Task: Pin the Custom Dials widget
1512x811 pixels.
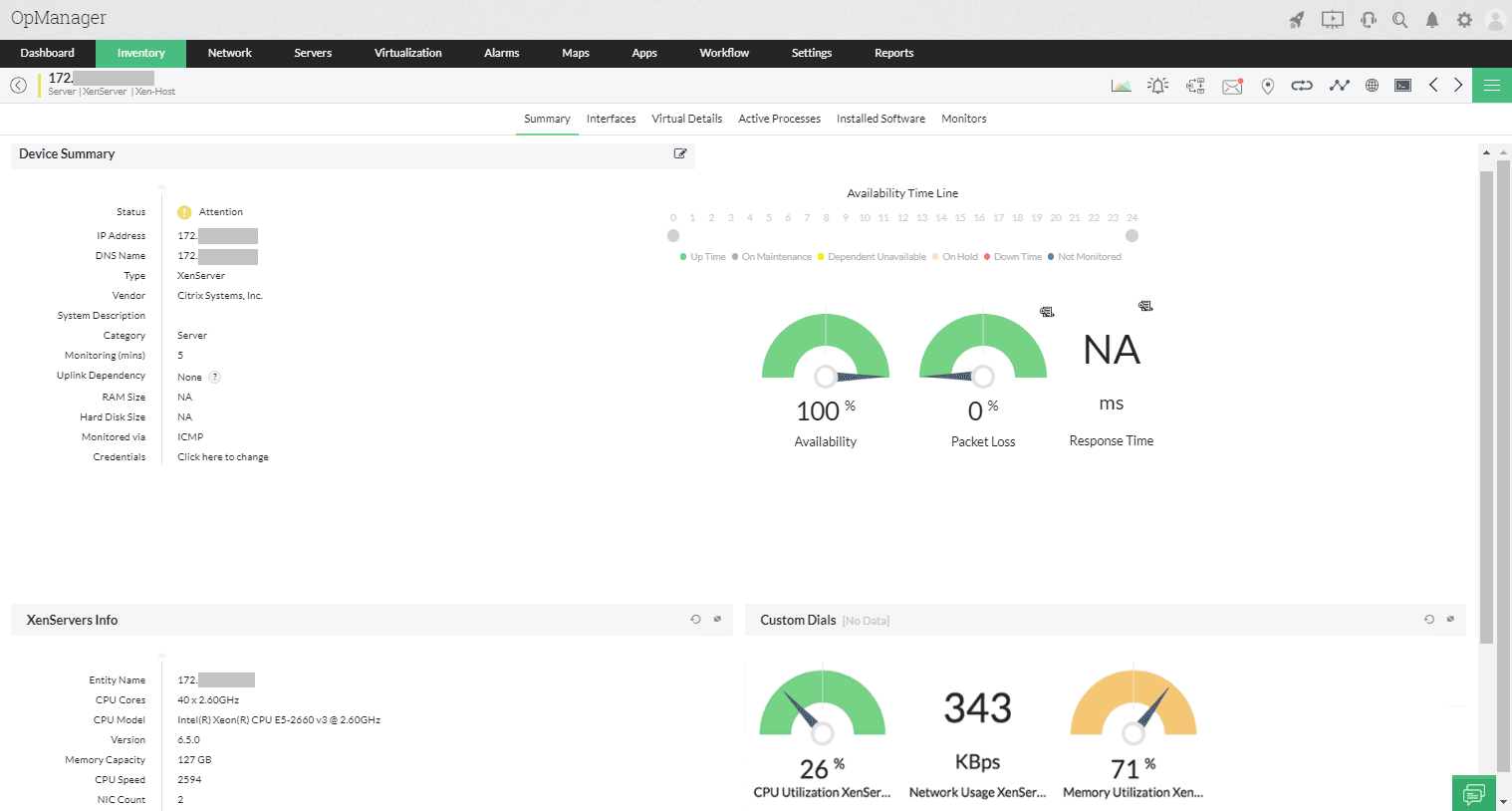Action: (1450, 619)
